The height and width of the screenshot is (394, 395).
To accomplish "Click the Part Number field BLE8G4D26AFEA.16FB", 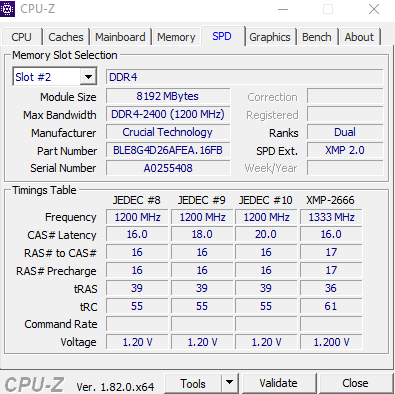I will (x=168, y=150).
